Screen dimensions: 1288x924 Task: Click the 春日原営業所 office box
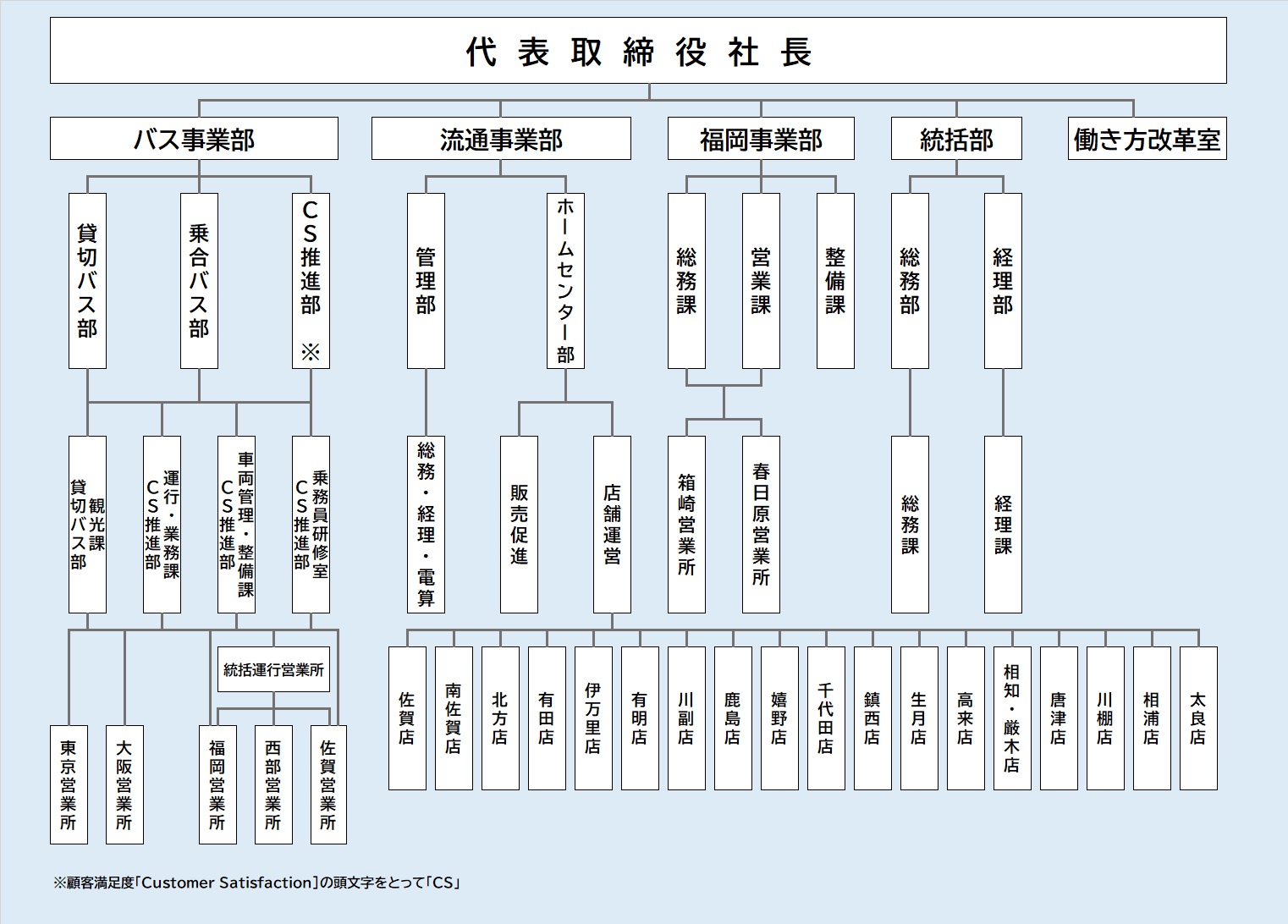click(761, 525)
